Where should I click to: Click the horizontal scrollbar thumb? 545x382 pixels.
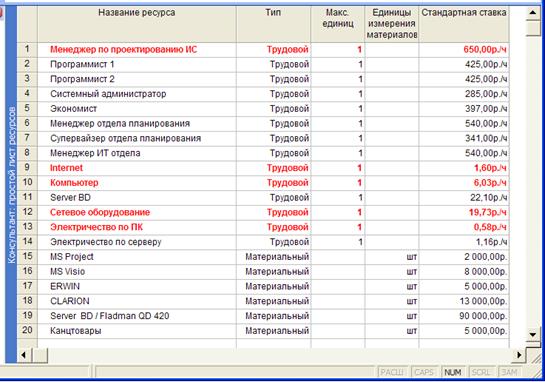point(40,355)
